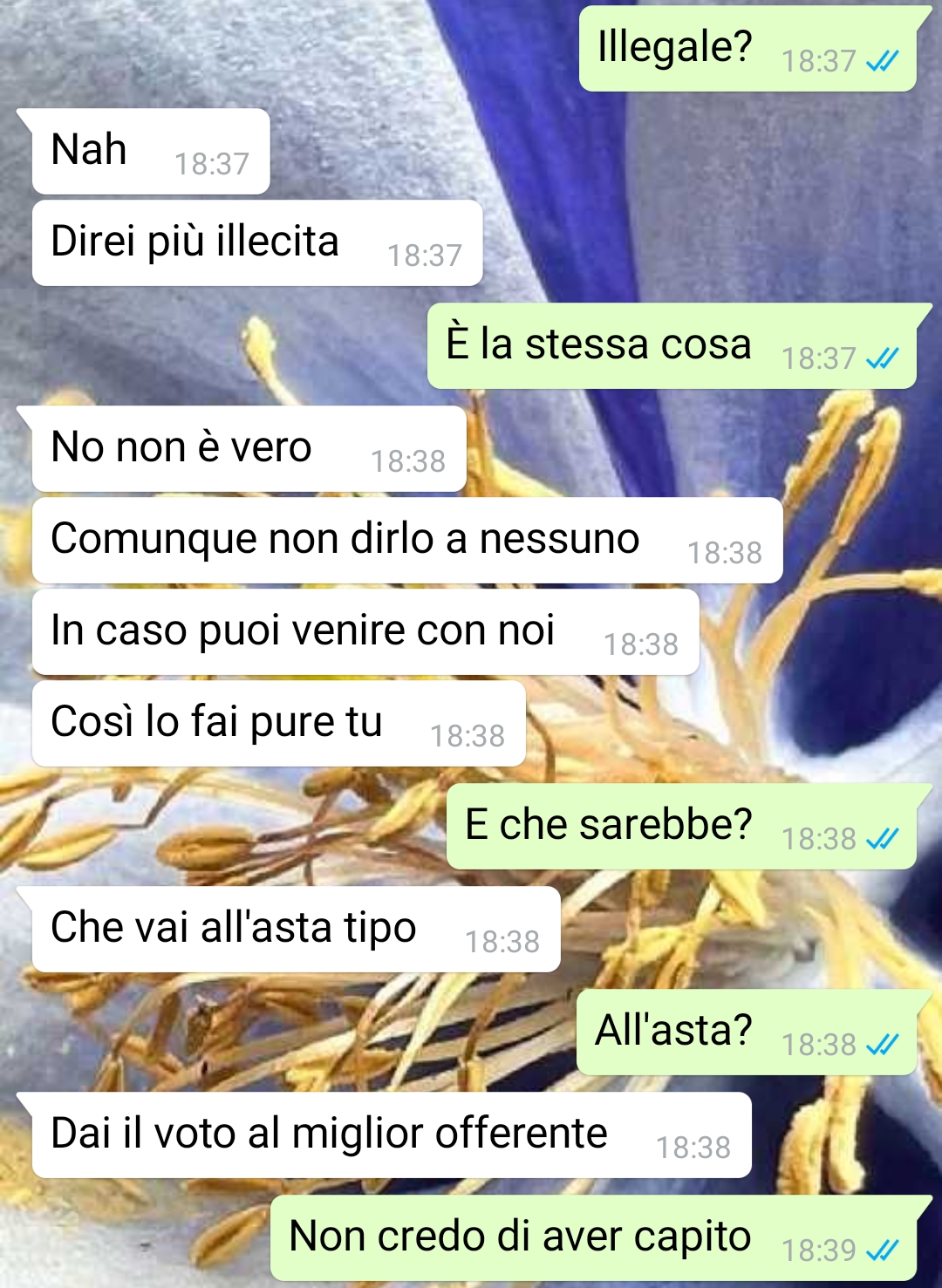Screen dimensions: 942x1288
Task: Tap the blue ticks beside 'E che sarebbe?'
Action: [882, 839]
